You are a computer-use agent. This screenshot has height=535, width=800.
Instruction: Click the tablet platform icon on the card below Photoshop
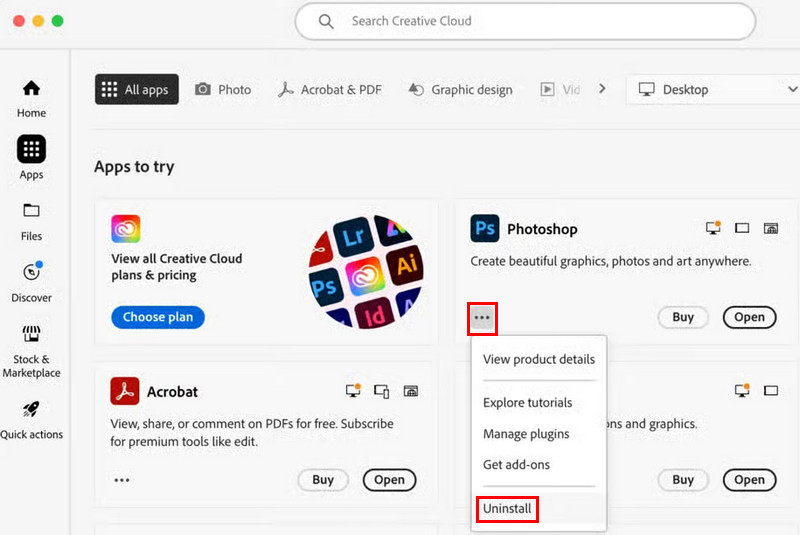(x=771, y=391)
